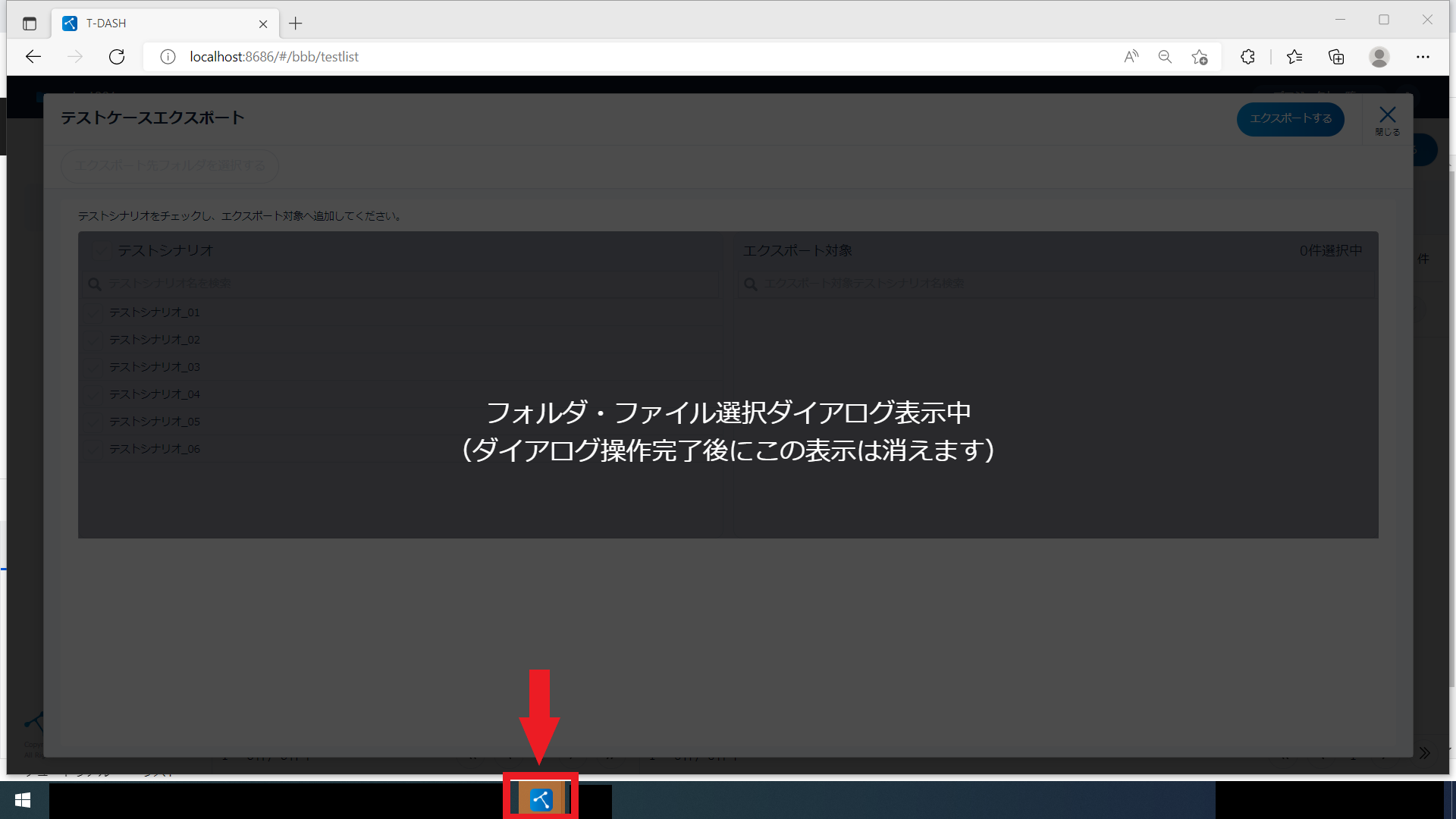Image resolution: width=1456 pixels, height=819 pixels.
Task: Click the Read aloud icon in the address bar
Action: [x=1131, y=57]
